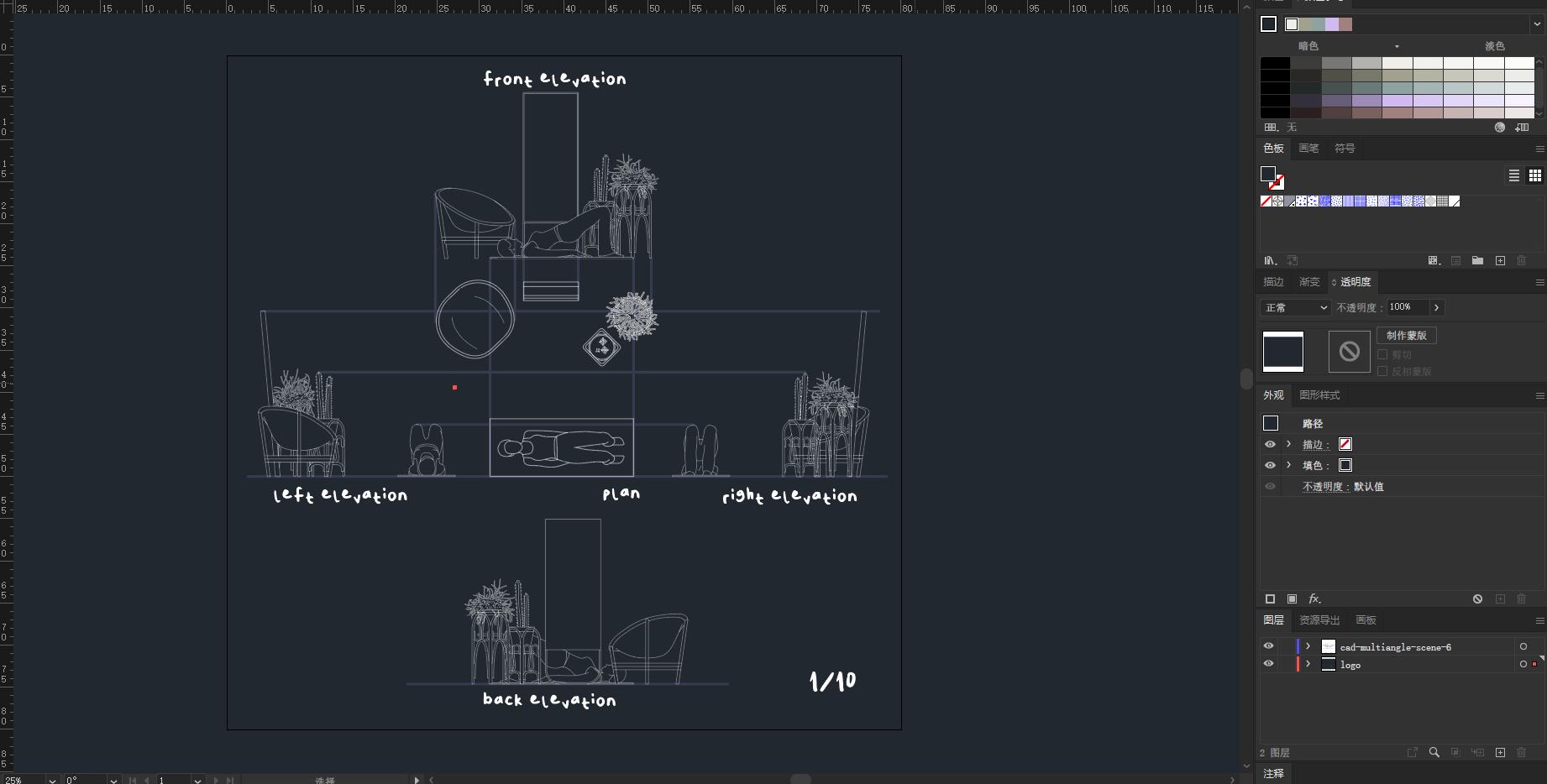Image resolution: width=1547 pixels, height=784 pixels.
Task: Click New Color Group folder icon
Action: tap(1477, 260)
